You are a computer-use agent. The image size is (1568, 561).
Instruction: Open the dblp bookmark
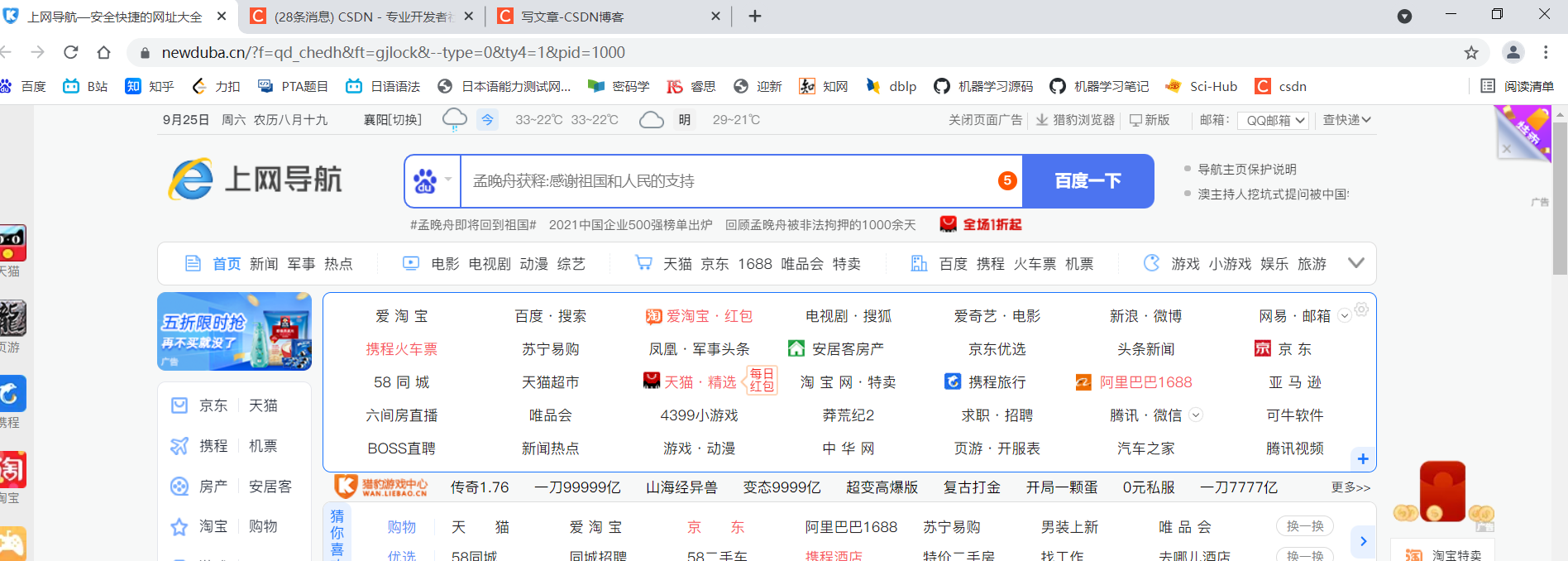[891, 86]
